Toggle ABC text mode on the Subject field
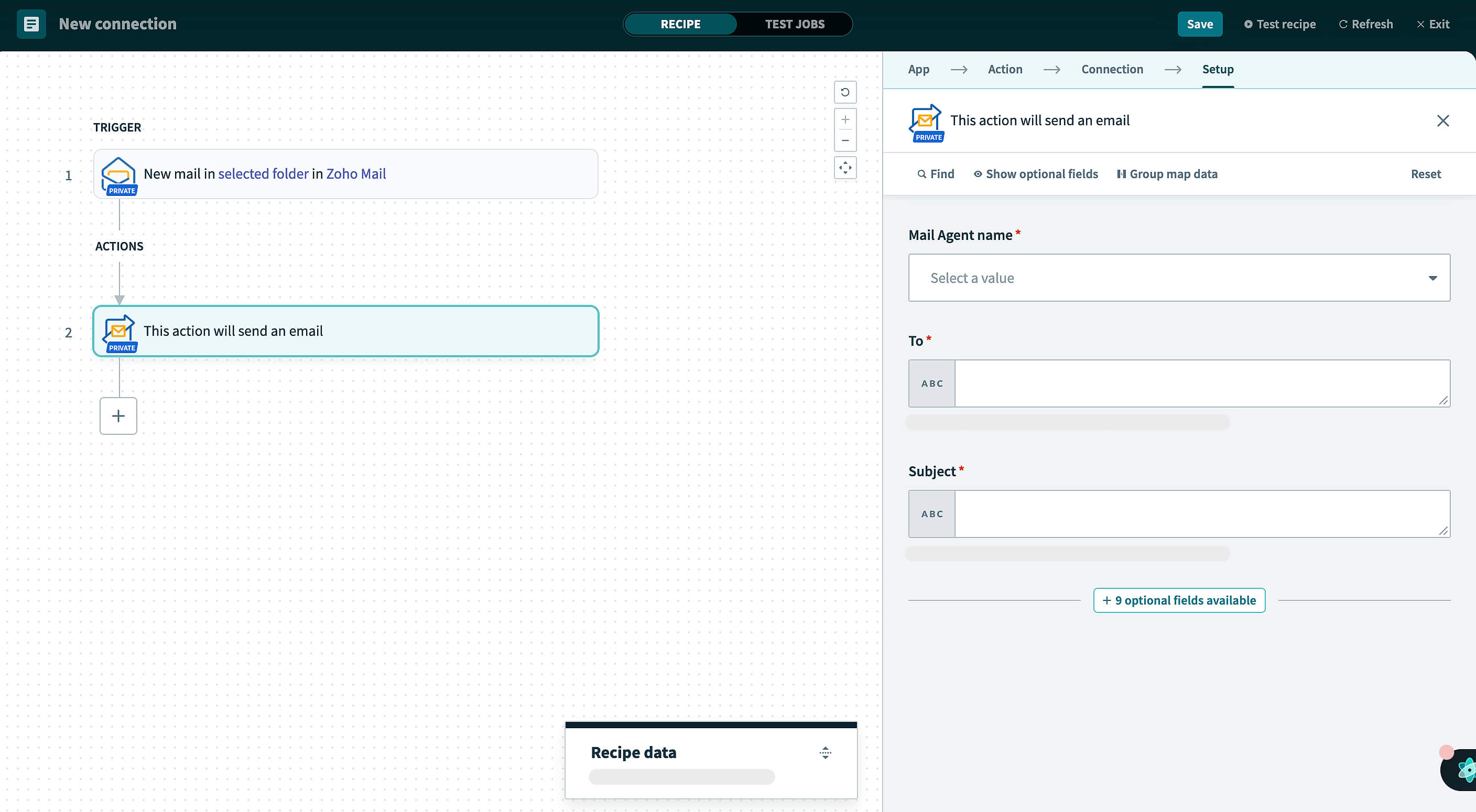 point(931,514)
